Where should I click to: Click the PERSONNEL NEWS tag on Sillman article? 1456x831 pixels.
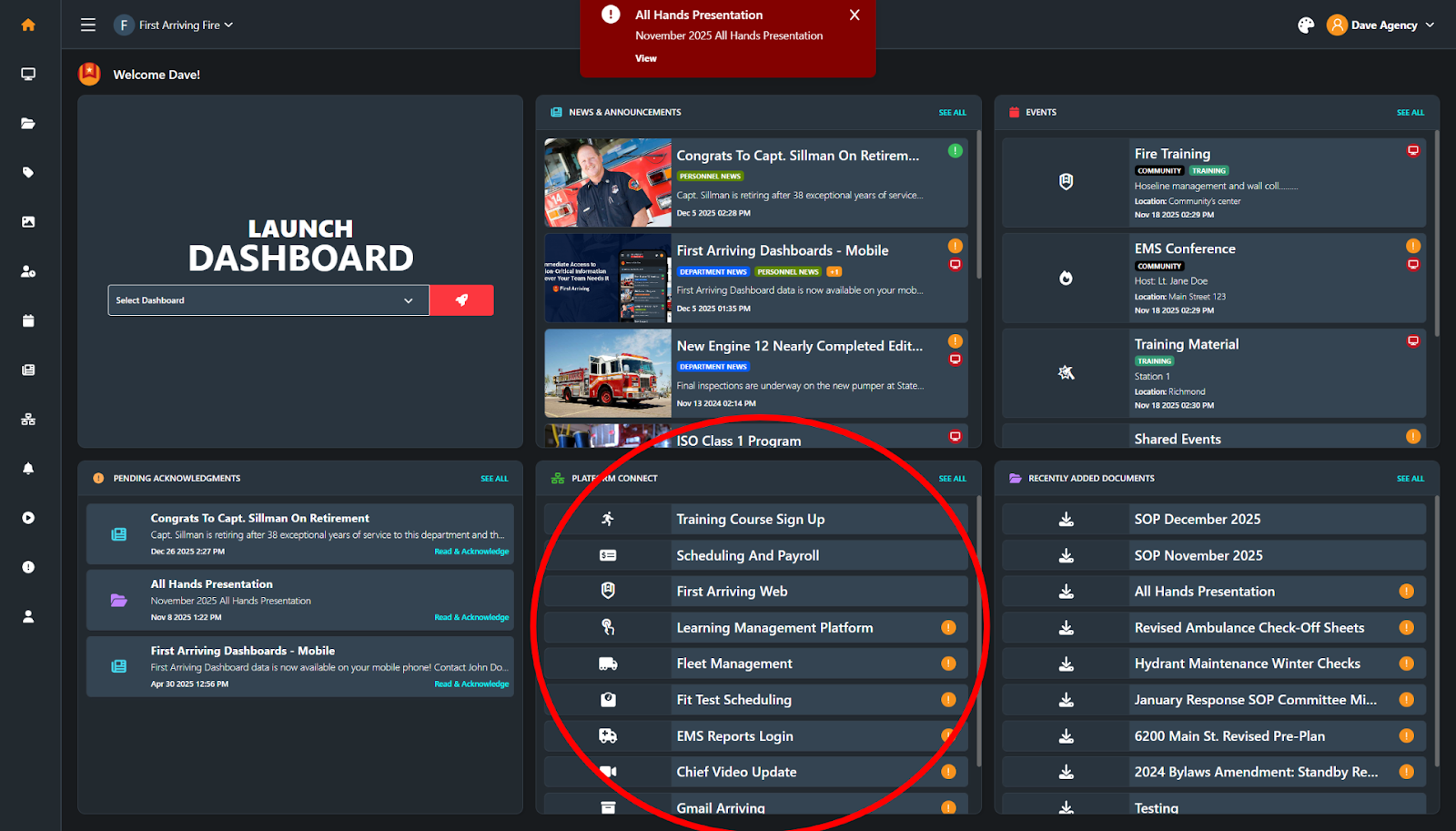click(x=711, y=177)
